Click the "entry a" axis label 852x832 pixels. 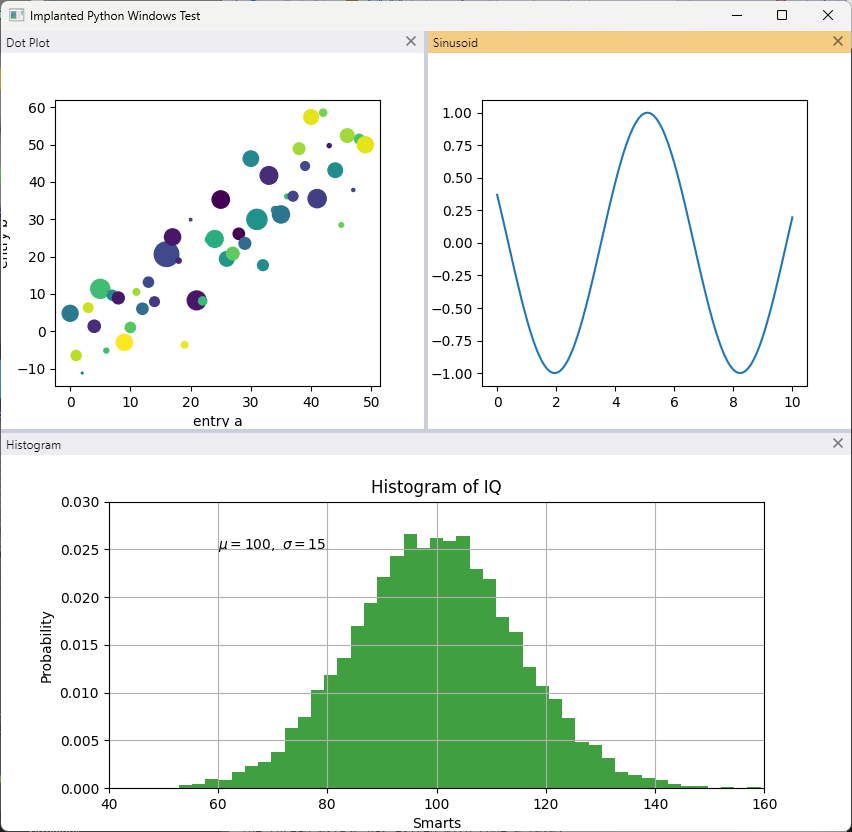(x=217, y=421)
